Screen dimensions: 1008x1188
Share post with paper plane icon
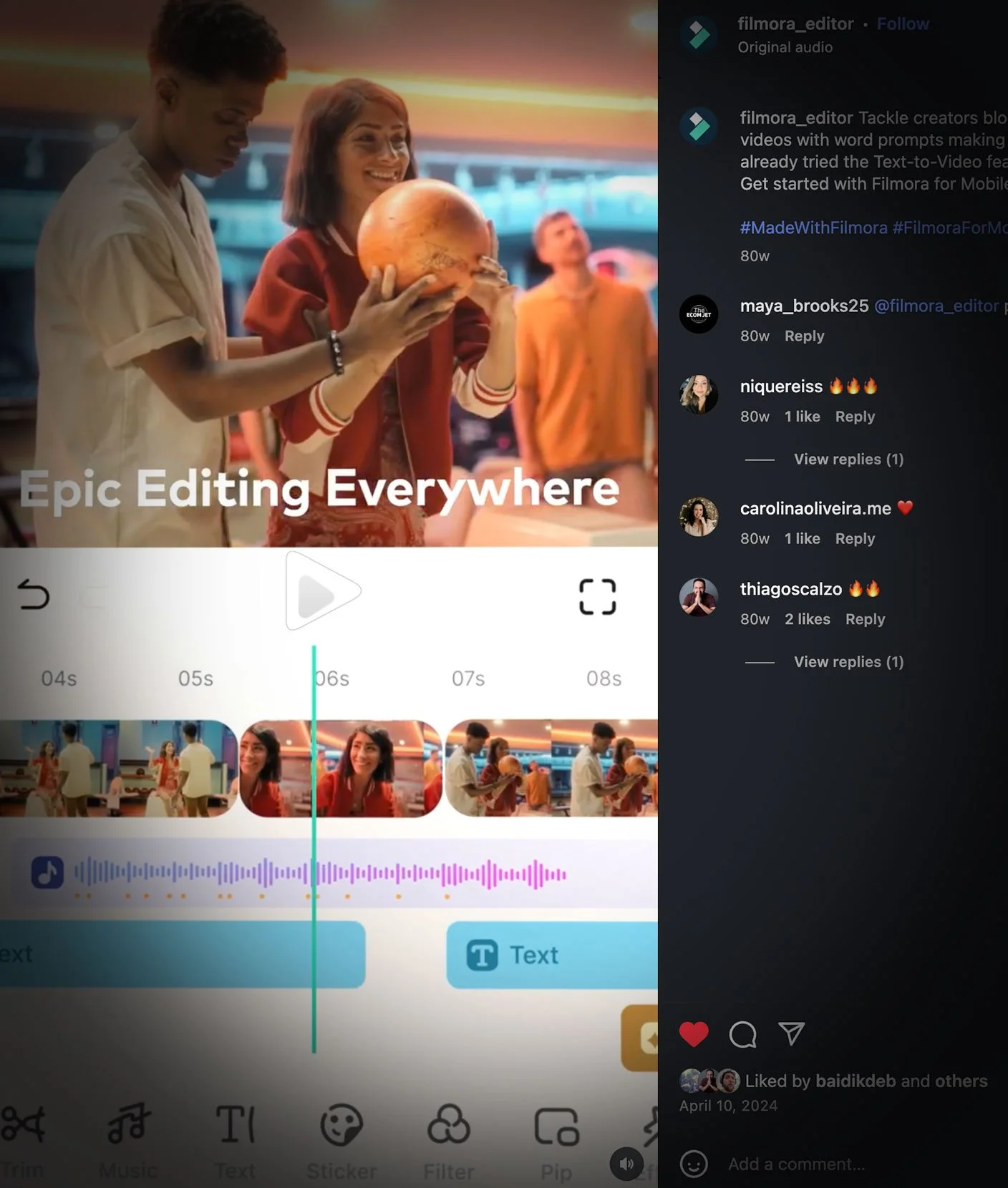[792, 1033]
